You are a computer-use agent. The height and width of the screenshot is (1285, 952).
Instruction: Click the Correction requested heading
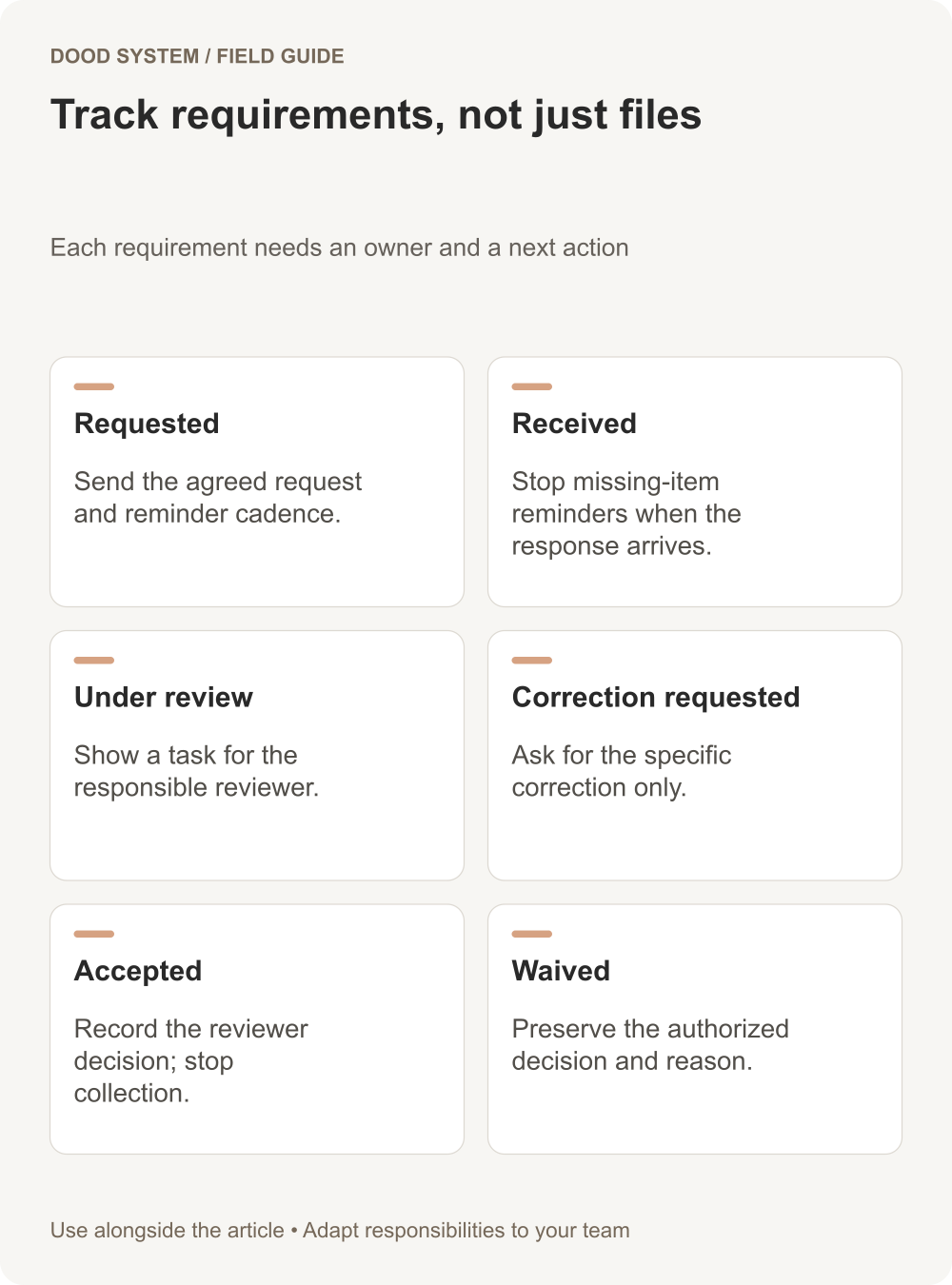coord(656,697)
